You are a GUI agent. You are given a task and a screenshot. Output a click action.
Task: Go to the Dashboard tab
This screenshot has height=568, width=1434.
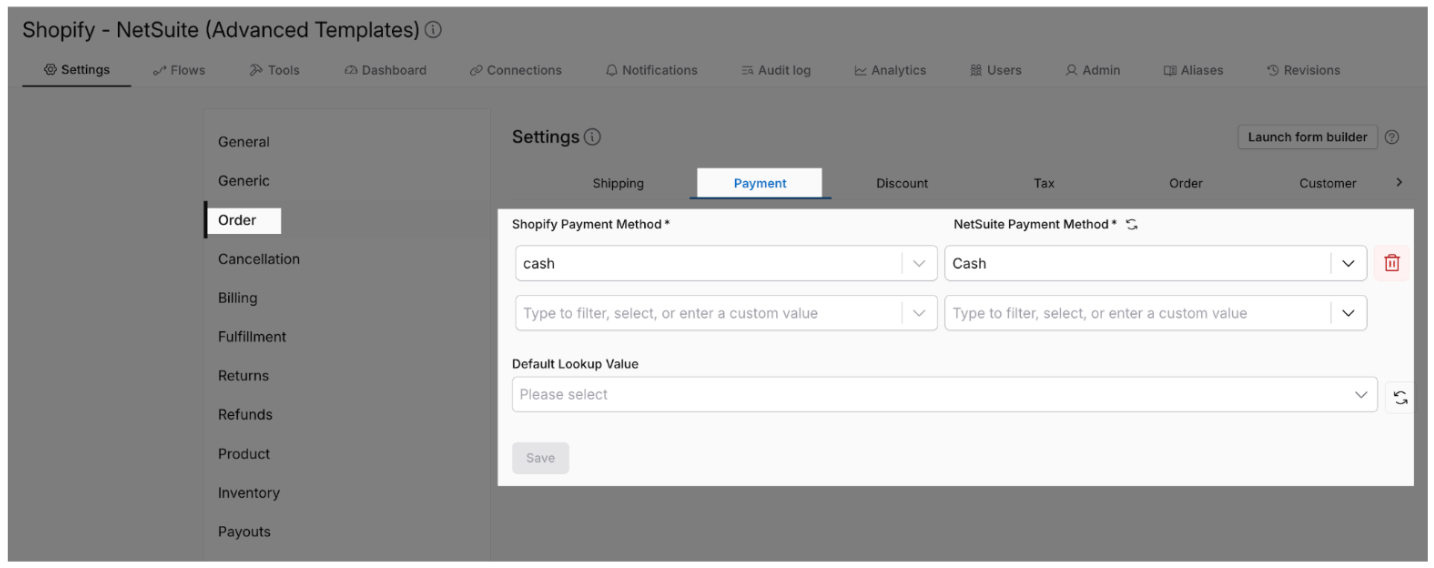385,70
